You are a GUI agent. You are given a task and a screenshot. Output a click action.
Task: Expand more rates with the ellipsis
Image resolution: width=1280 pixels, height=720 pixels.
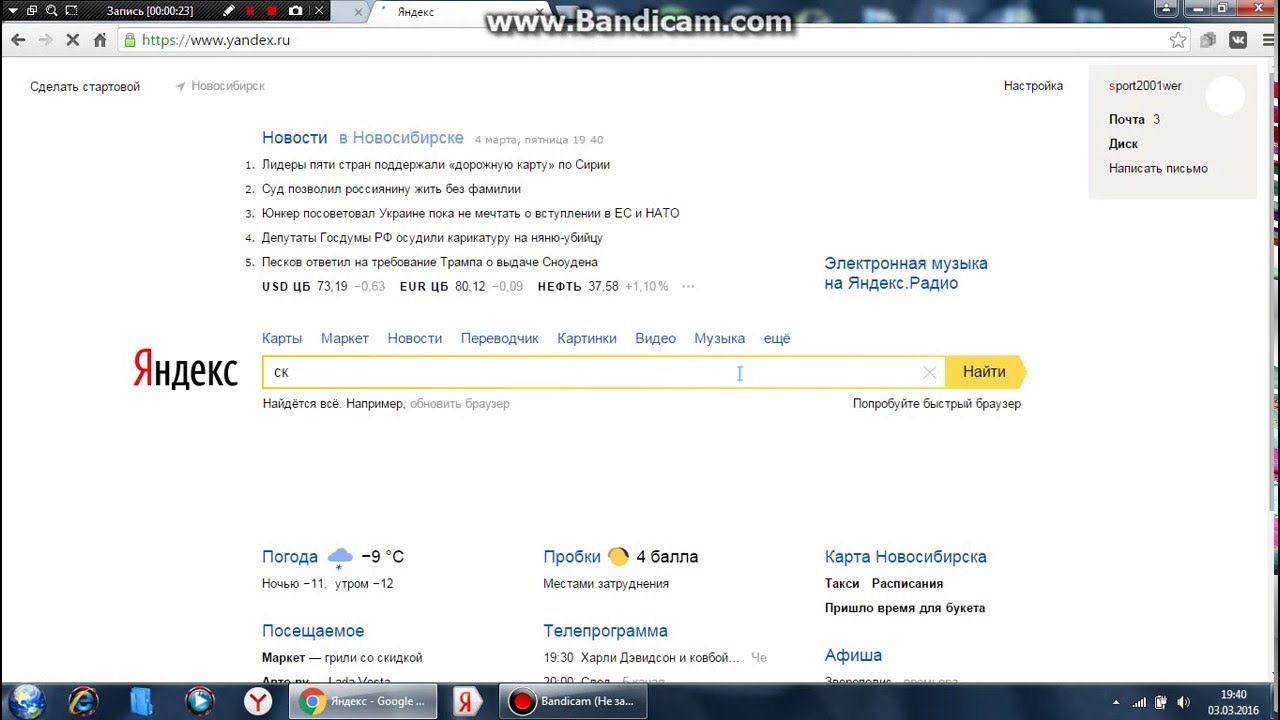688,287
